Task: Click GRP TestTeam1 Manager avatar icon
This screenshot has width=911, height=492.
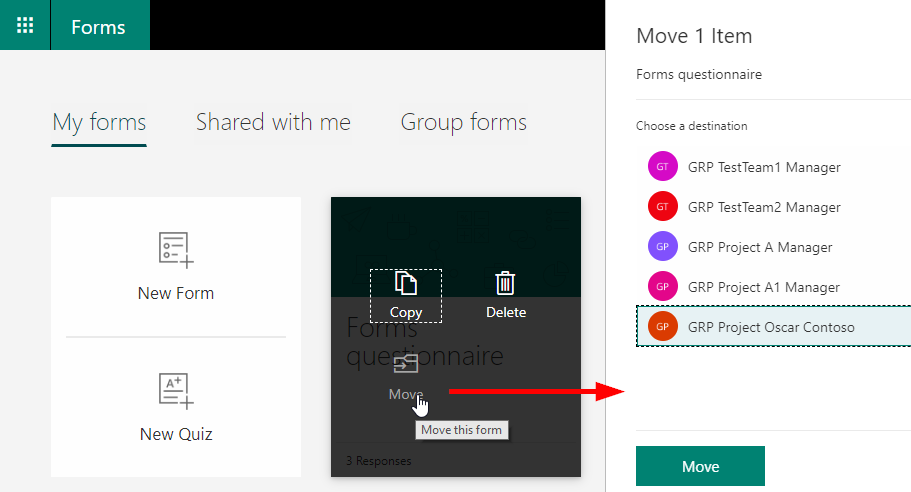Action: 662,167
